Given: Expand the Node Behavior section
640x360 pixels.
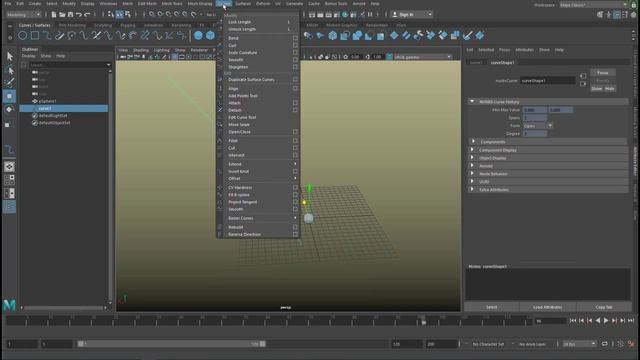Looking at the screenshot, I should point(547,174).
